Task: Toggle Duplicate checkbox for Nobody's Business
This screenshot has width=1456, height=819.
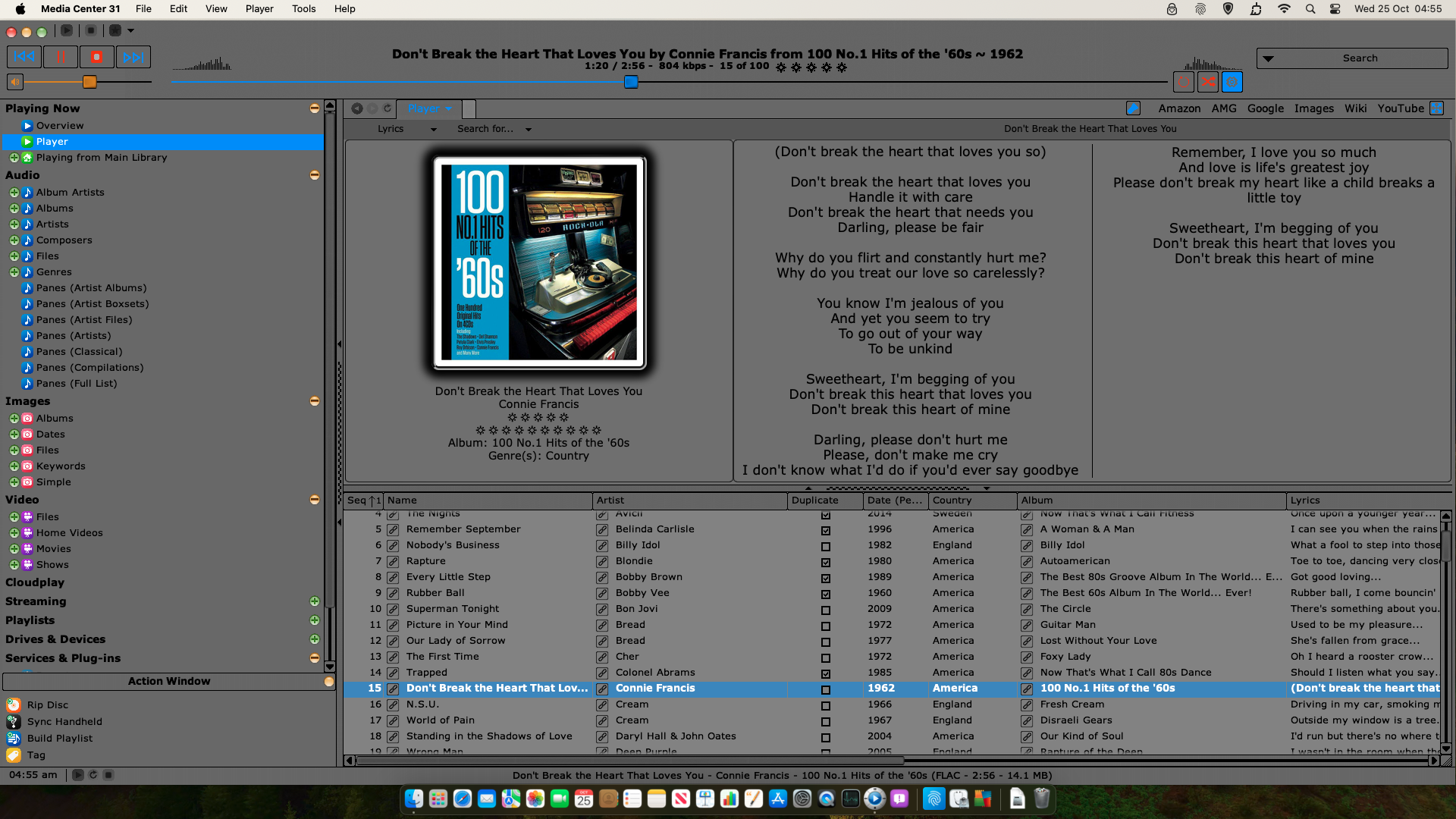Action: pos(826,547)
